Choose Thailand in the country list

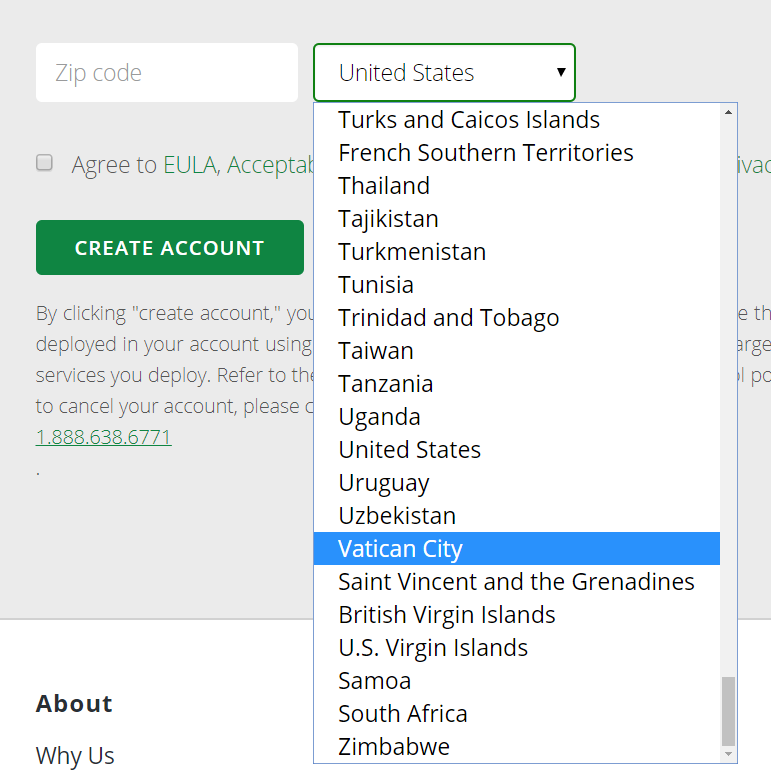point(384,186)
